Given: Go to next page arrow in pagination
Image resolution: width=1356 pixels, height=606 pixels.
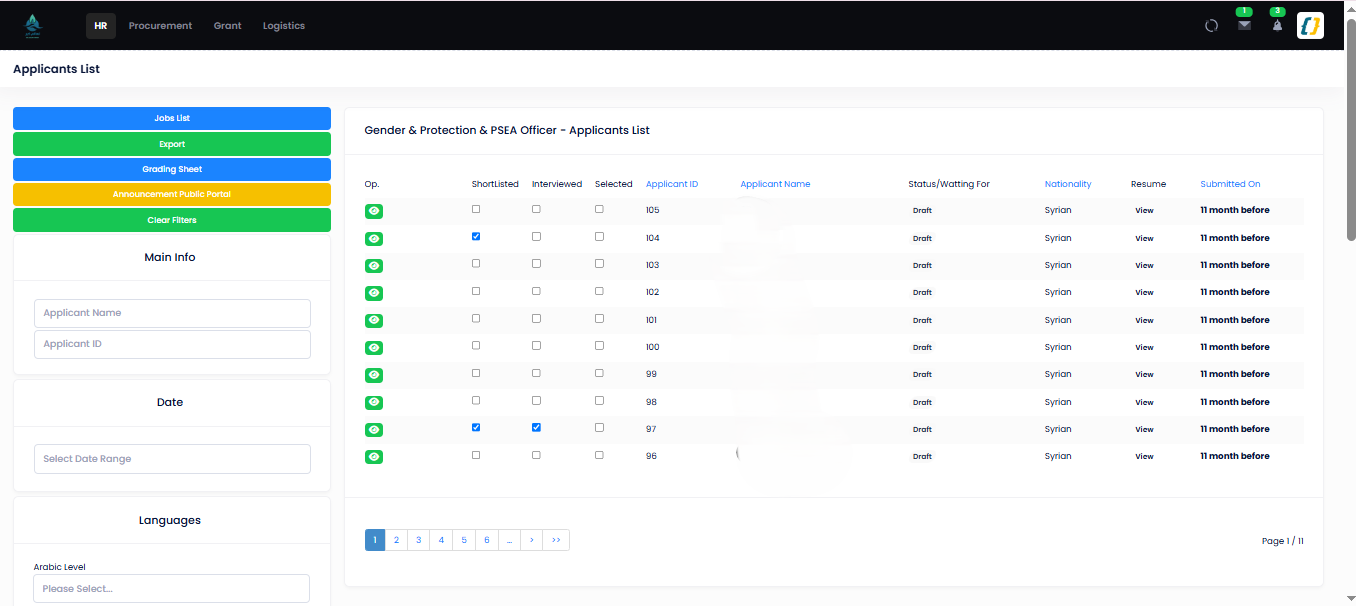Looking at the screenshot, I should pos(532,540).
